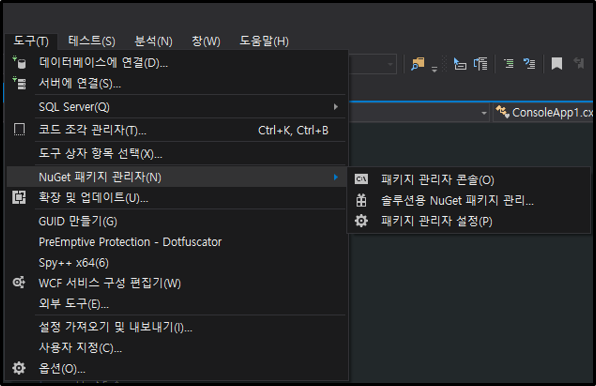Click the ConsoleApp1 class icon

pyautogui.click(x=502, y=112)
